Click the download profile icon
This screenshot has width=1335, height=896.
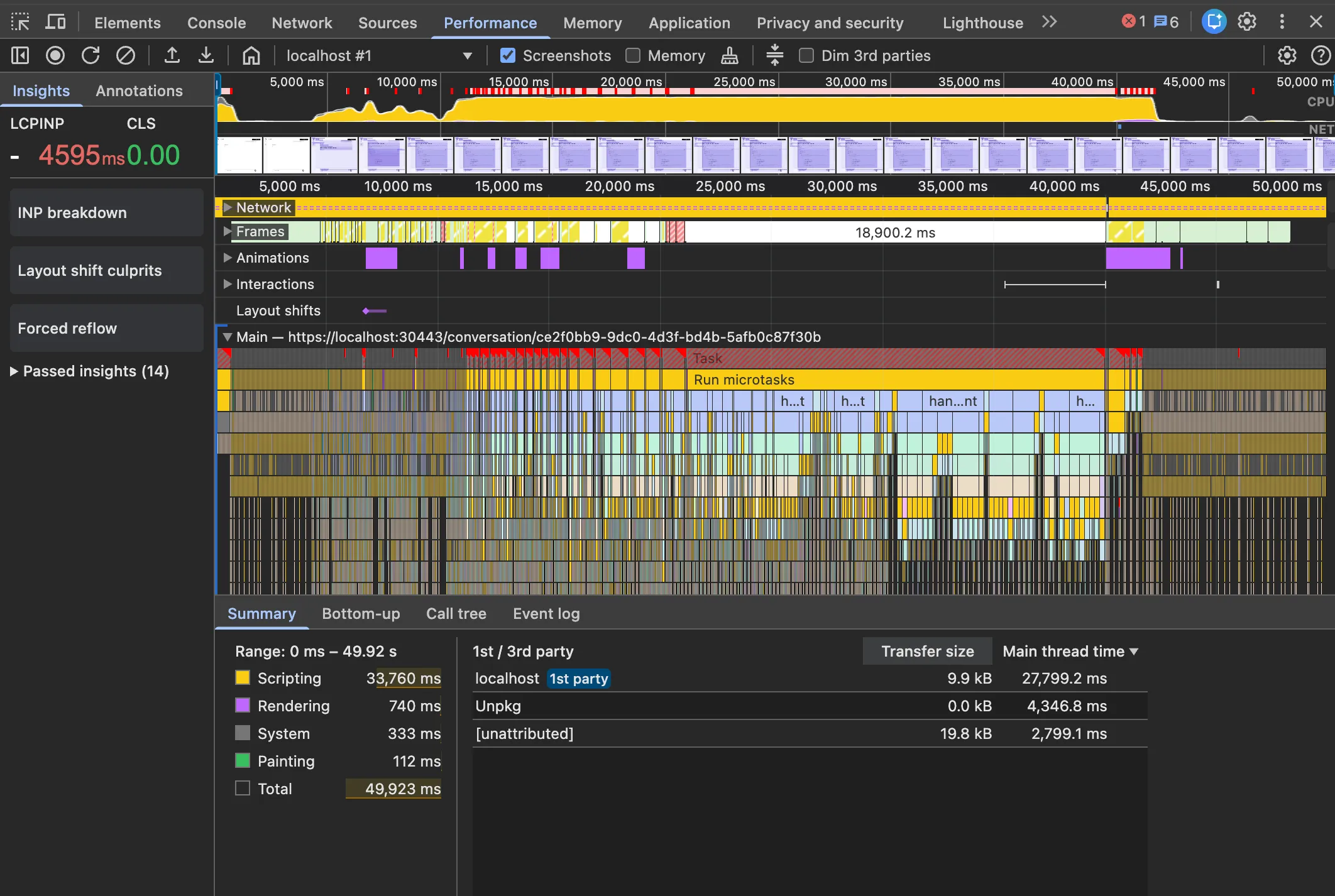206,56
